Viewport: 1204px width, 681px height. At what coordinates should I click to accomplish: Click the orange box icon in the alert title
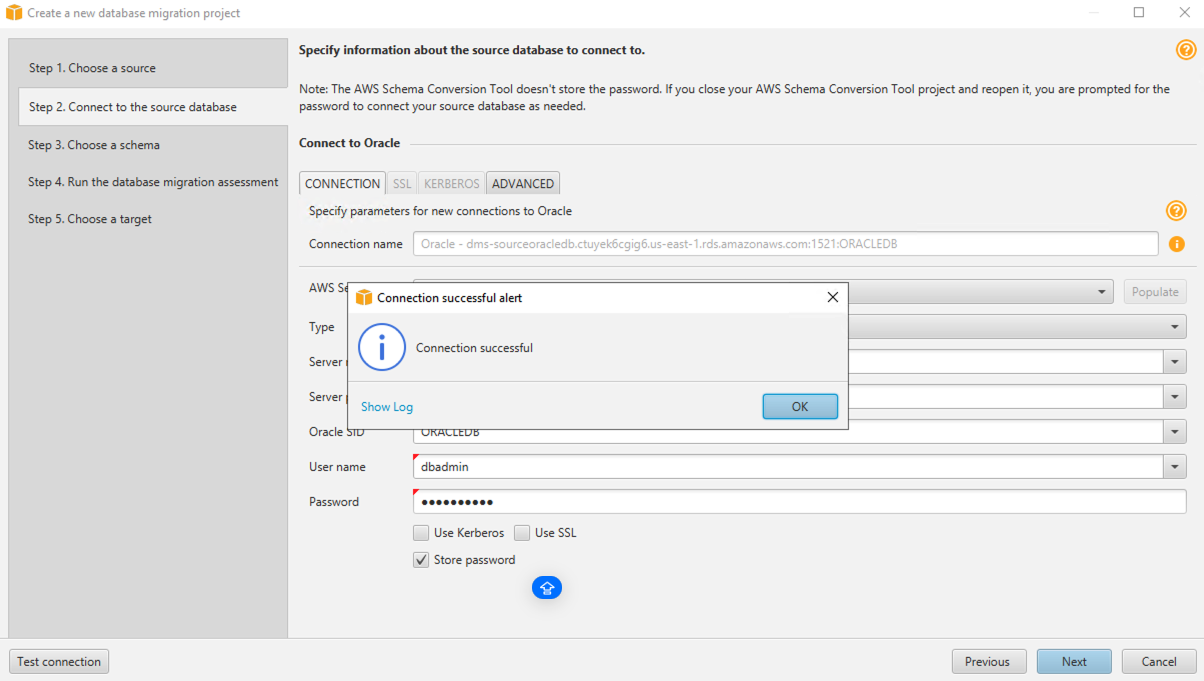click(x=364, y=297)
